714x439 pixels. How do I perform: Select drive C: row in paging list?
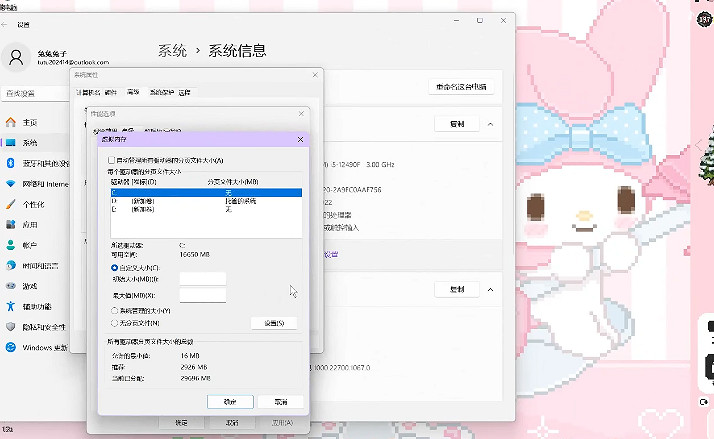click(x=206, y=193)
